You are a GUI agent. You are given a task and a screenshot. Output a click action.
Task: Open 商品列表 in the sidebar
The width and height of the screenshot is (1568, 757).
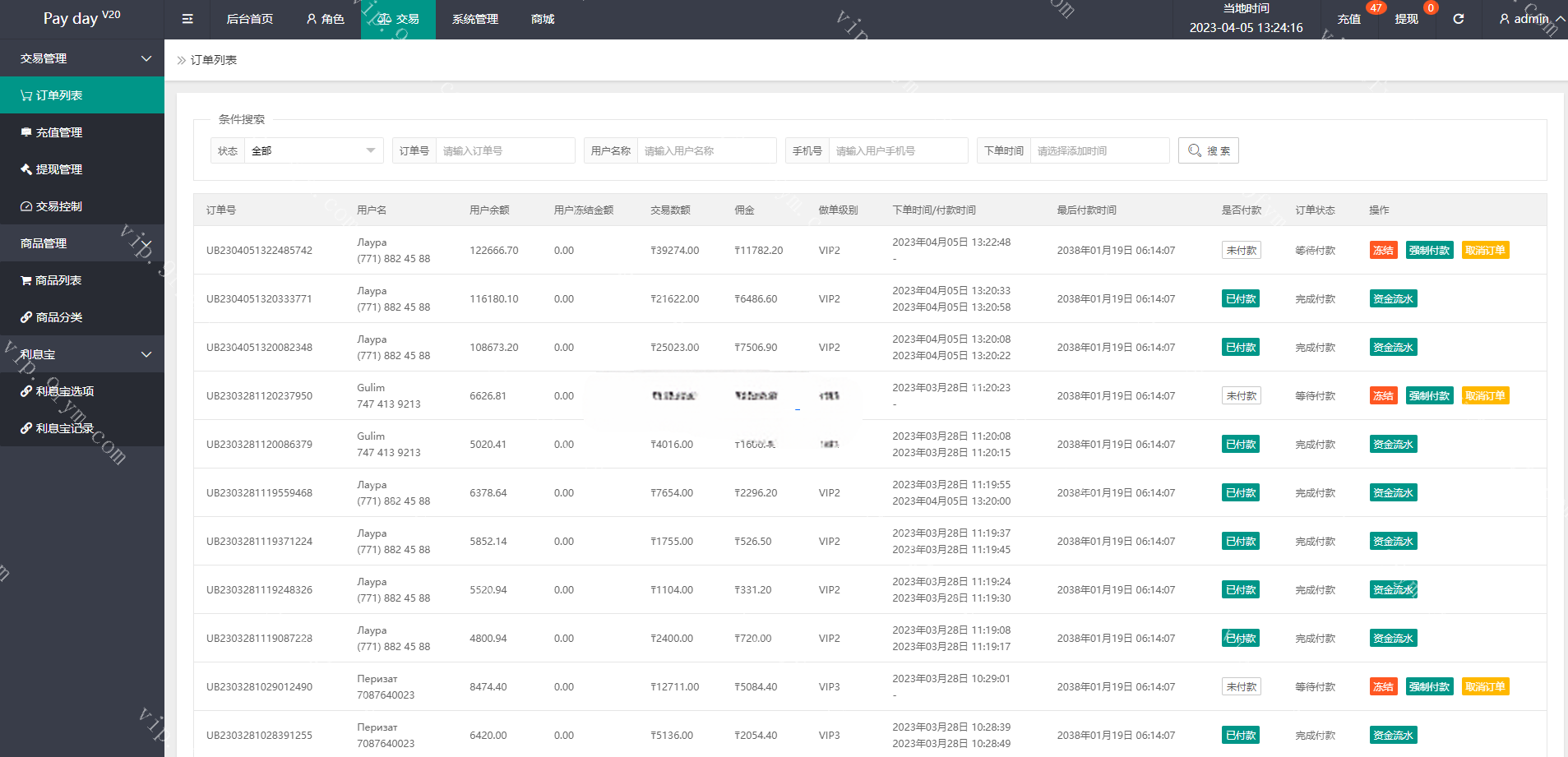58,280
